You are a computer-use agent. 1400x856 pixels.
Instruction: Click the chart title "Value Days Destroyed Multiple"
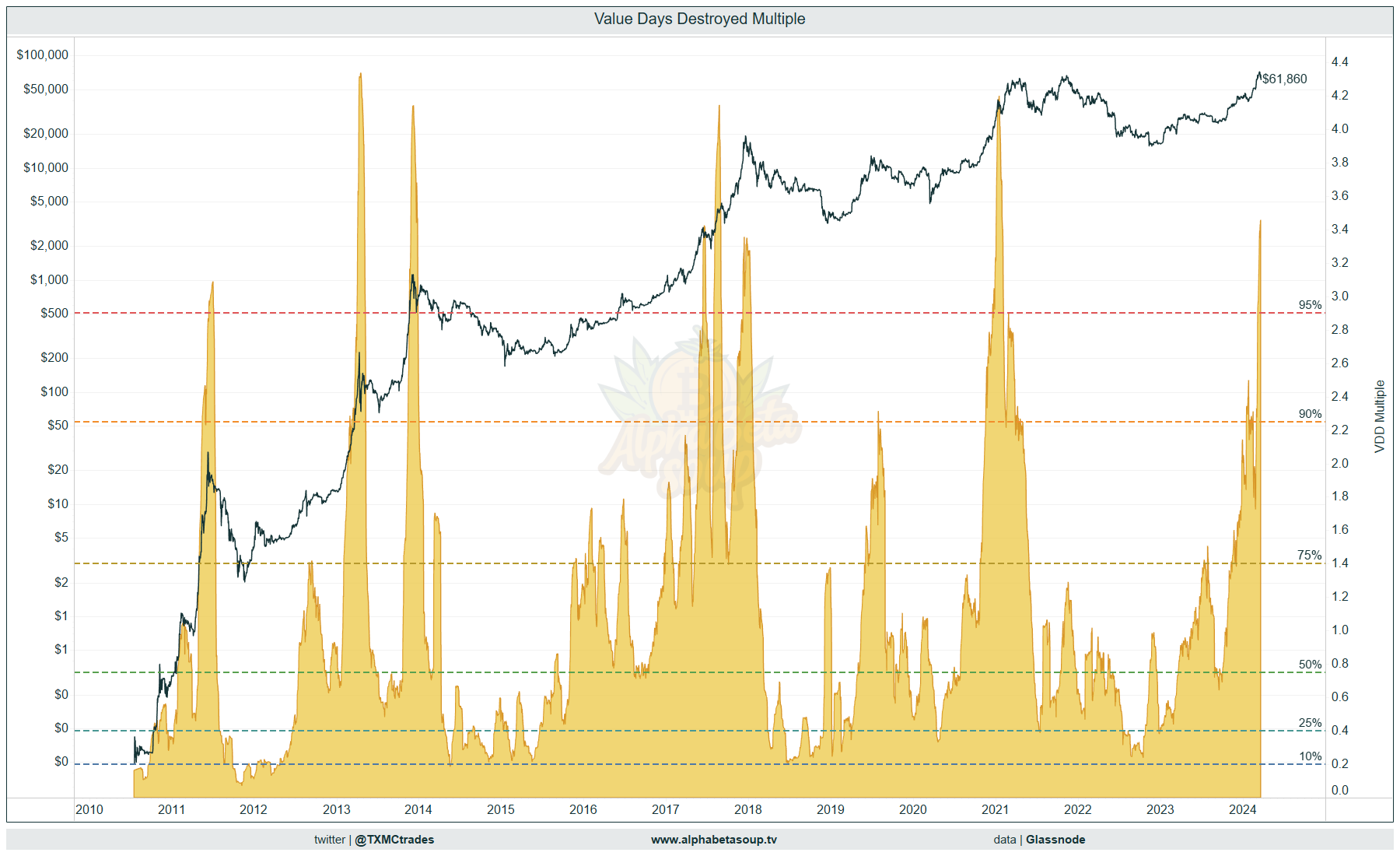tap(699, 19)
